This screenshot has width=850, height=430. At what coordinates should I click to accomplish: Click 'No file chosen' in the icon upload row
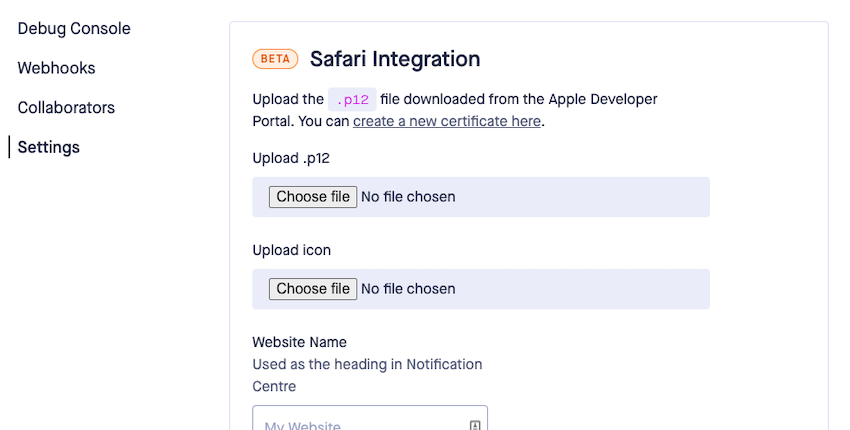pos(408,289)
